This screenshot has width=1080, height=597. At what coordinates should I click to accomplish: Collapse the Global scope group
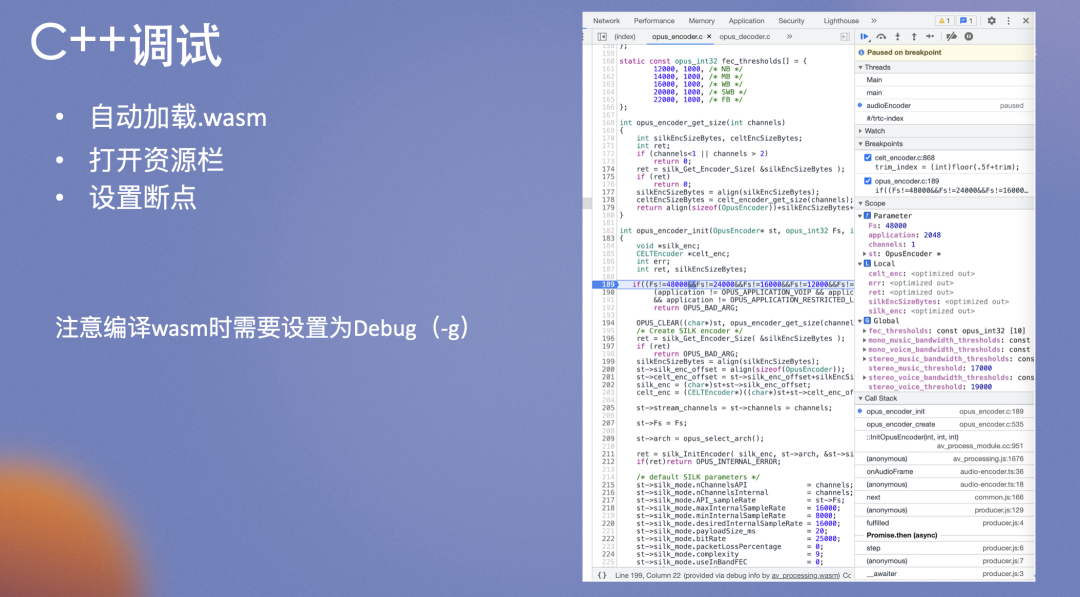pos(860,321)
